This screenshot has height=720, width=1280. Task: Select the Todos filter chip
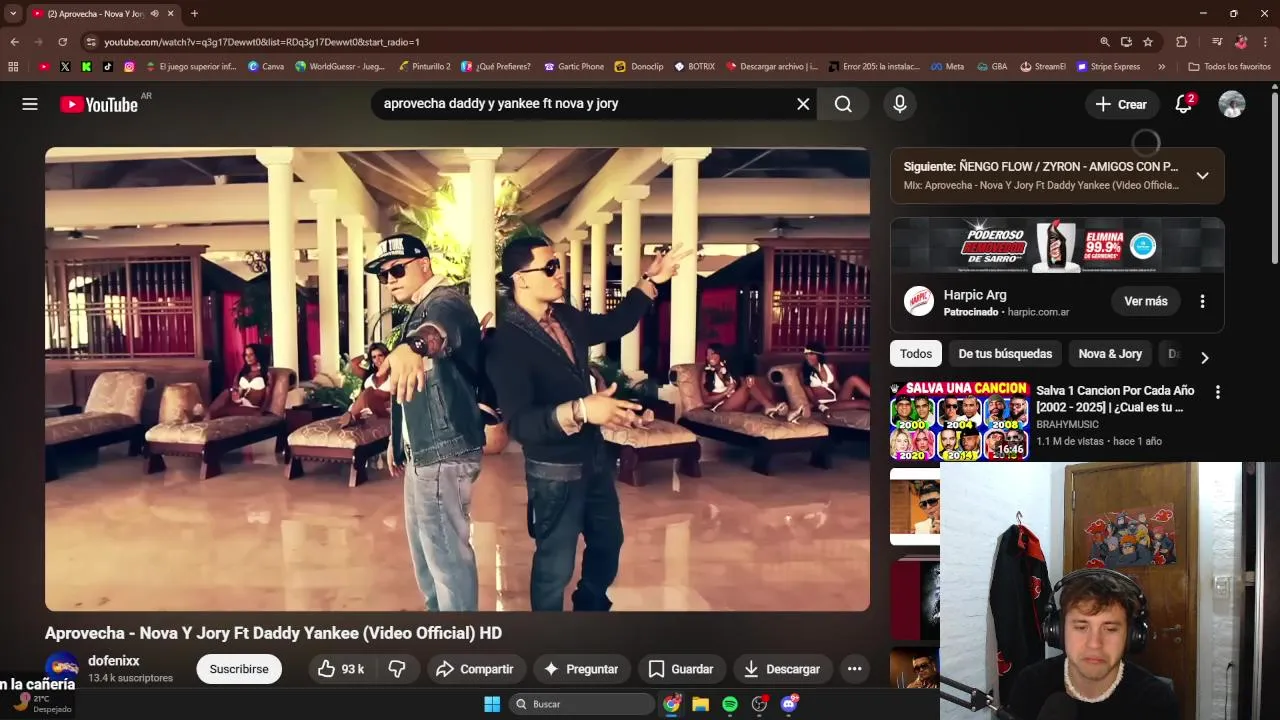click(916, 354)
